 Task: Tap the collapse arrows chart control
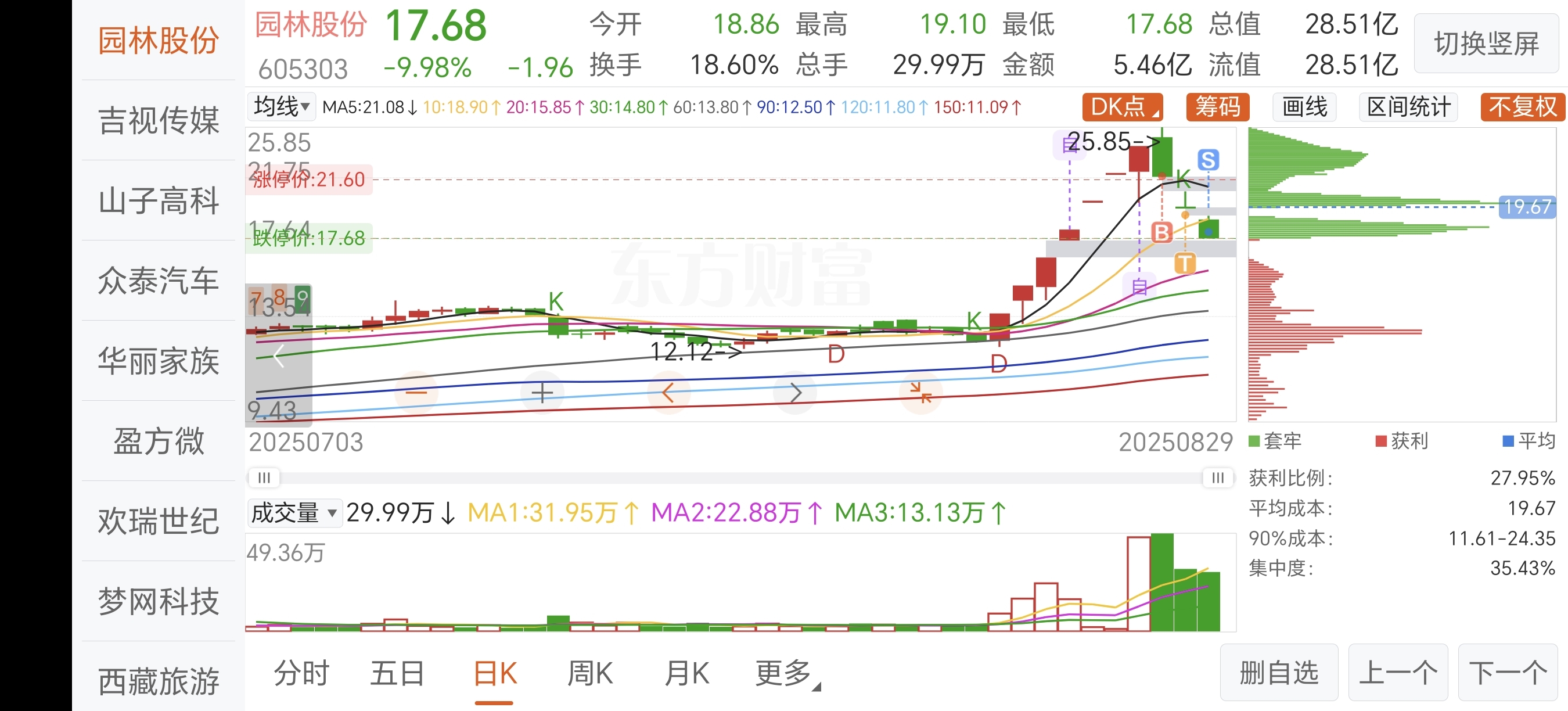coord(921,393)
